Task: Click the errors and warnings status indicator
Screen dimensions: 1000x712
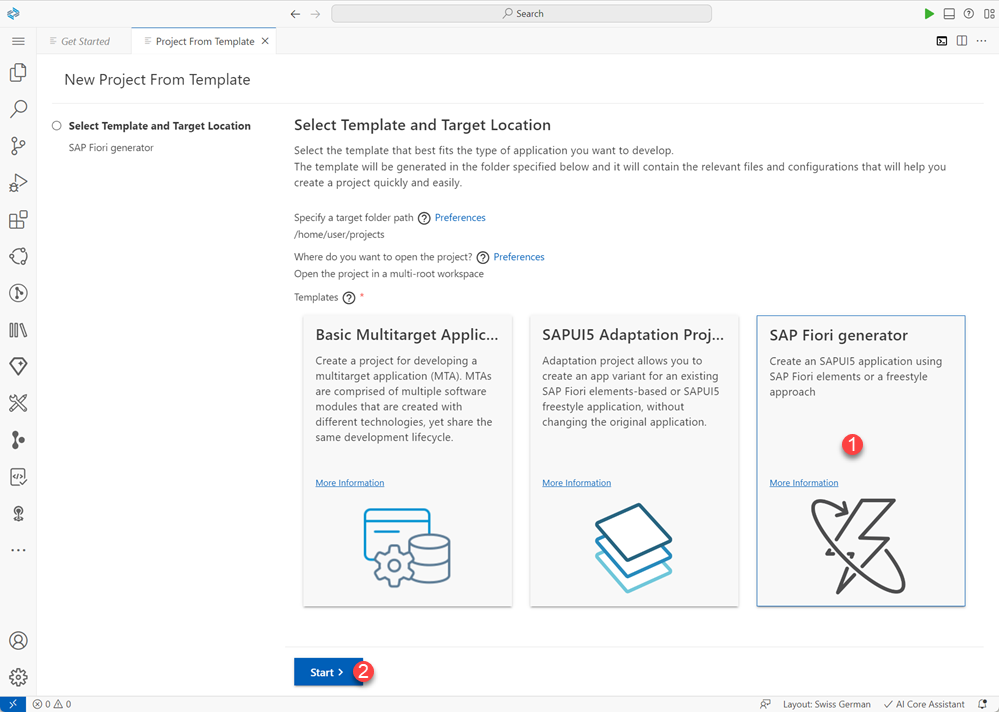Action: 52,704
